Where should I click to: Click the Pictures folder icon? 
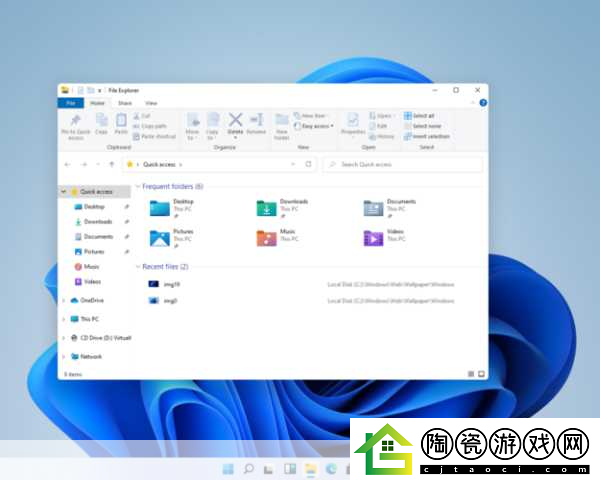click(160, 238)
